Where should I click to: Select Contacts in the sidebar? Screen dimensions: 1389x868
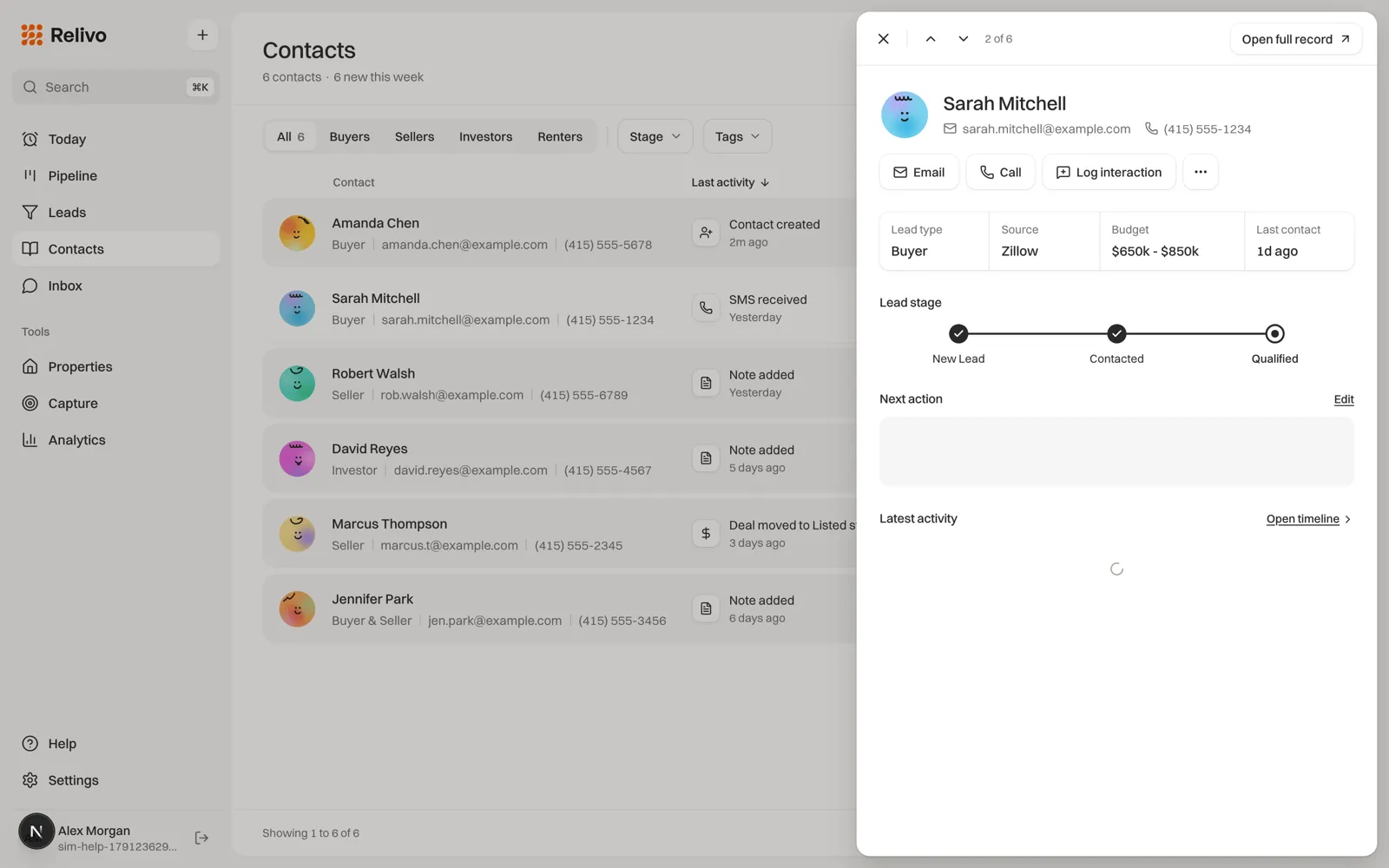point(116,249)
